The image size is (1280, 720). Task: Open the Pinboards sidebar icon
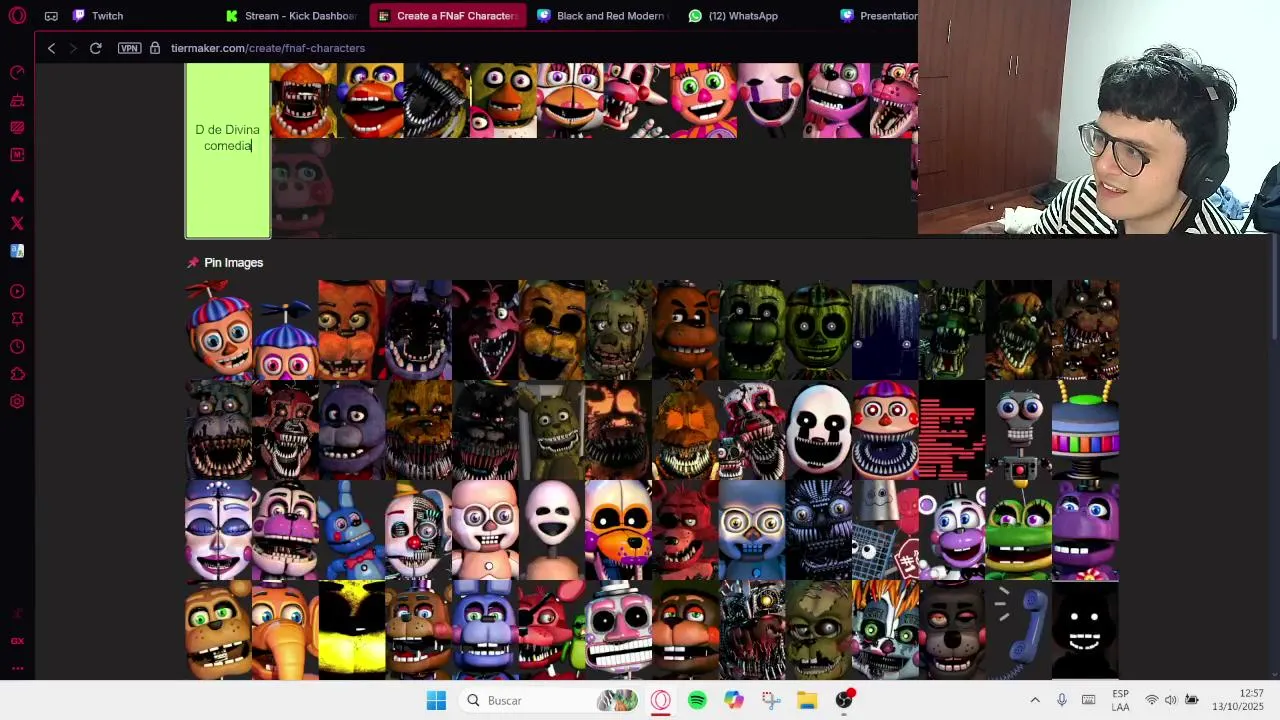pyautogui.click(x=17, y=319)
